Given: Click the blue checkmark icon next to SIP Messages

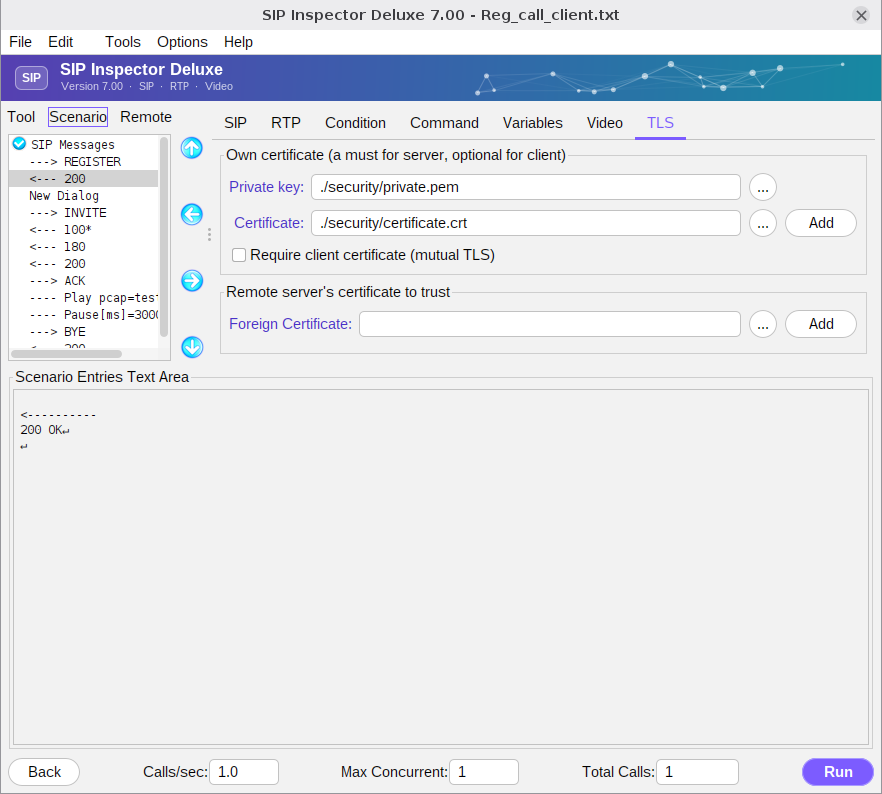Looking at the screenshot, I should click(19, 144).
